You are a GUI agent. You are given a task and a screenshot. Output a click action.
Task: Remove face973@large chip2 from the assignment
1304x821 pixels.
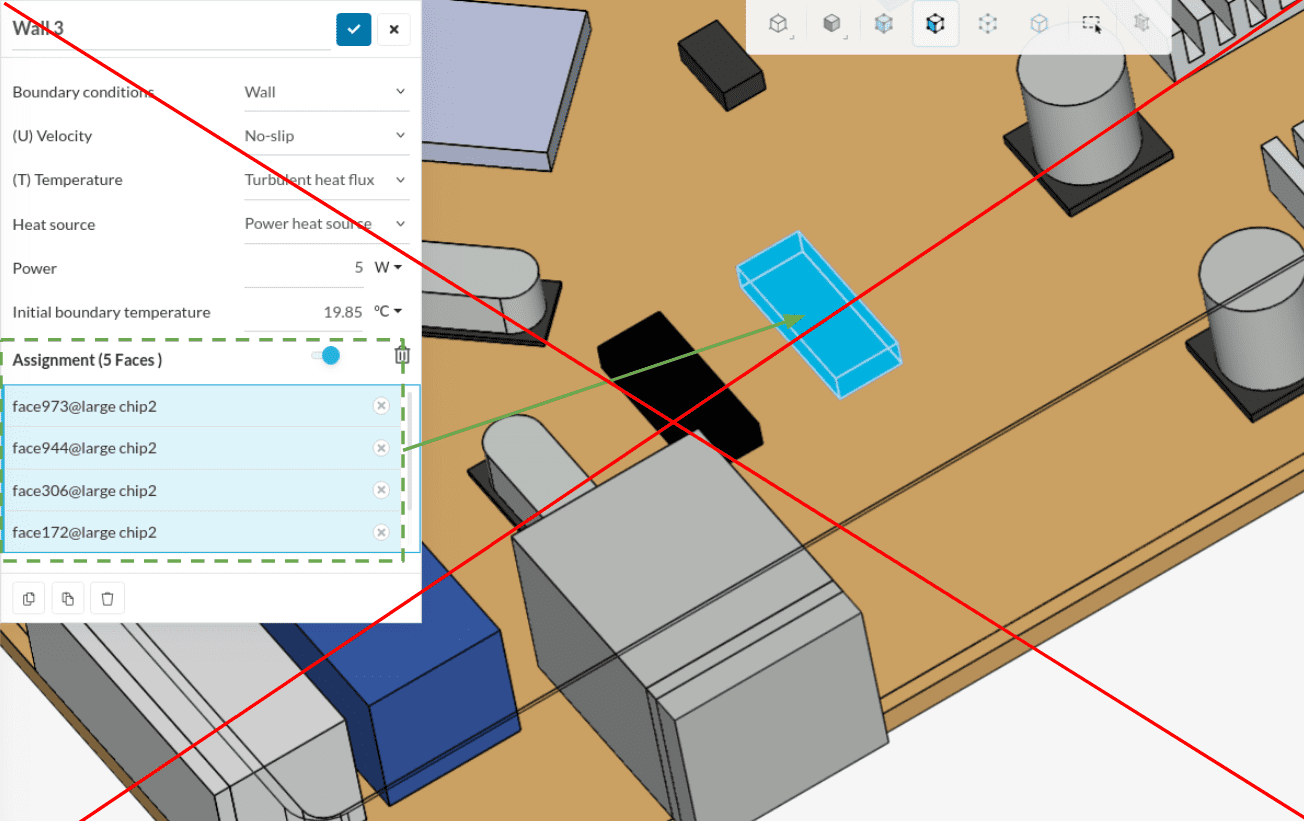click(381, 405)
